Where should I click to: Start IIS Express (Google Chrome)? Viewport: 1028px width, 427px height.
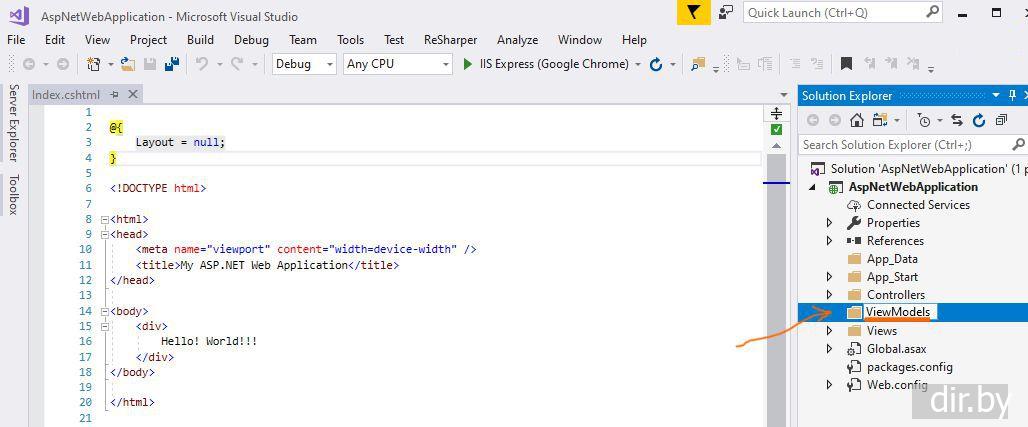pos(545,64)
